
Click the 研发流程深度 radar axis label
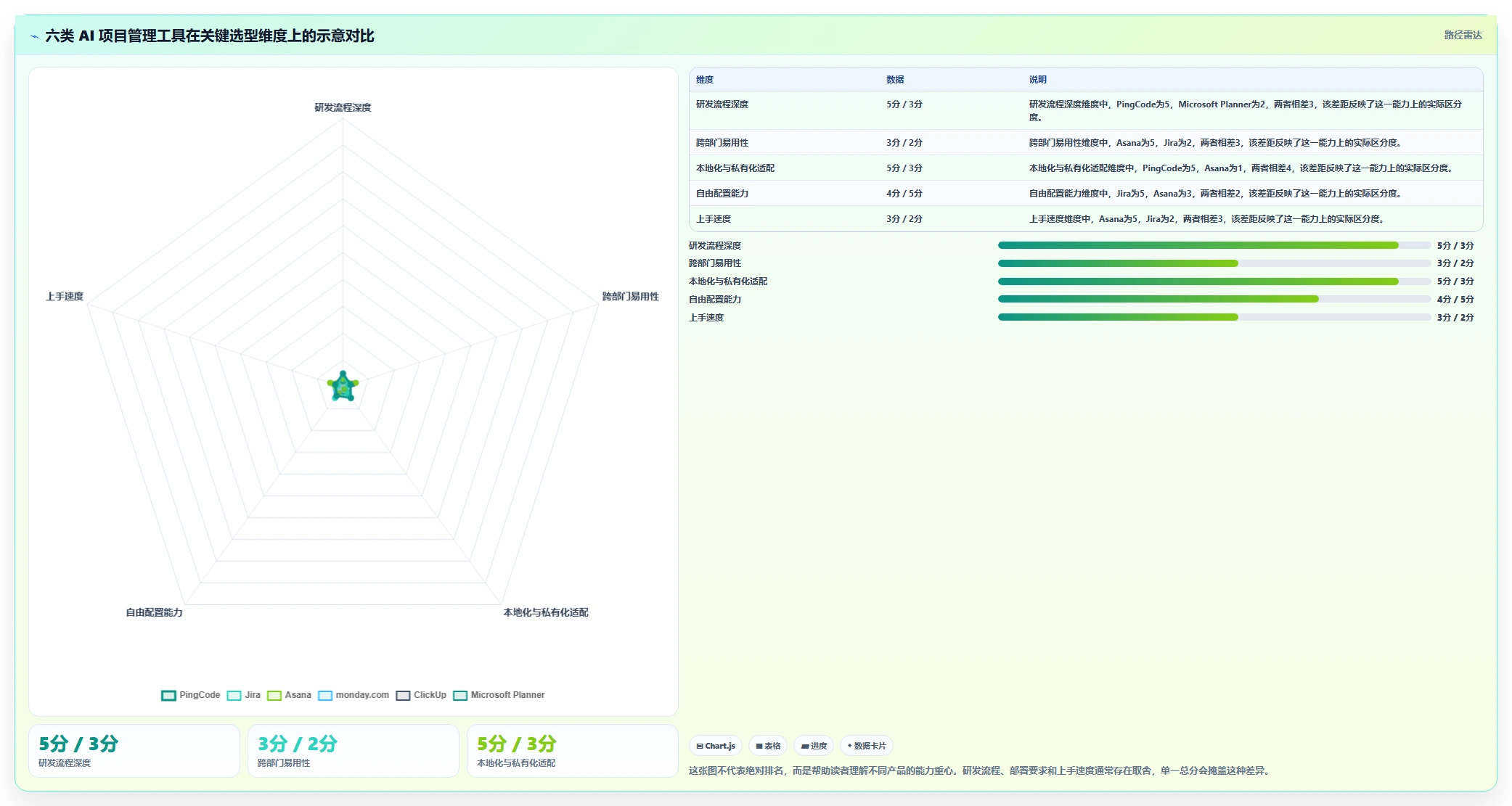343,107
